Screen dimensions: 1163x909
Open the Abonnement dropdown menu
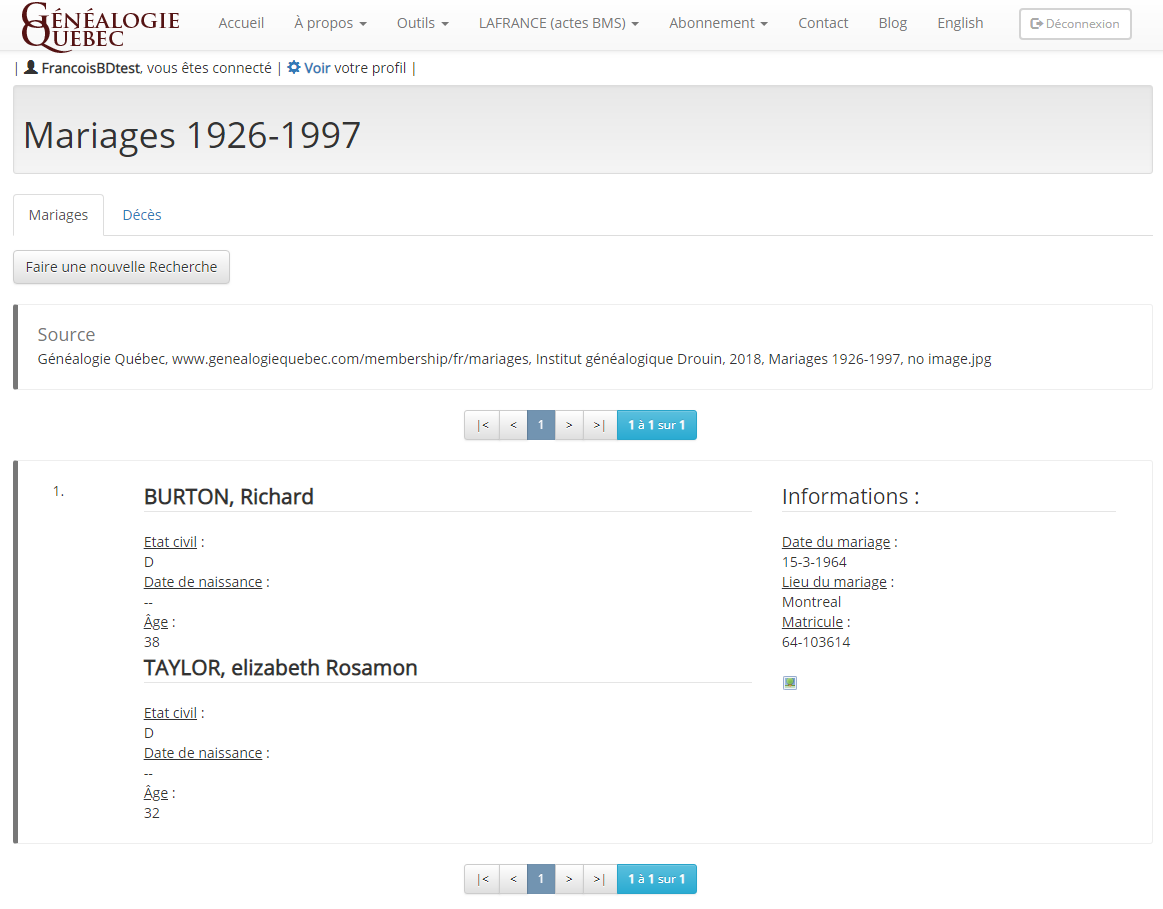718,23
